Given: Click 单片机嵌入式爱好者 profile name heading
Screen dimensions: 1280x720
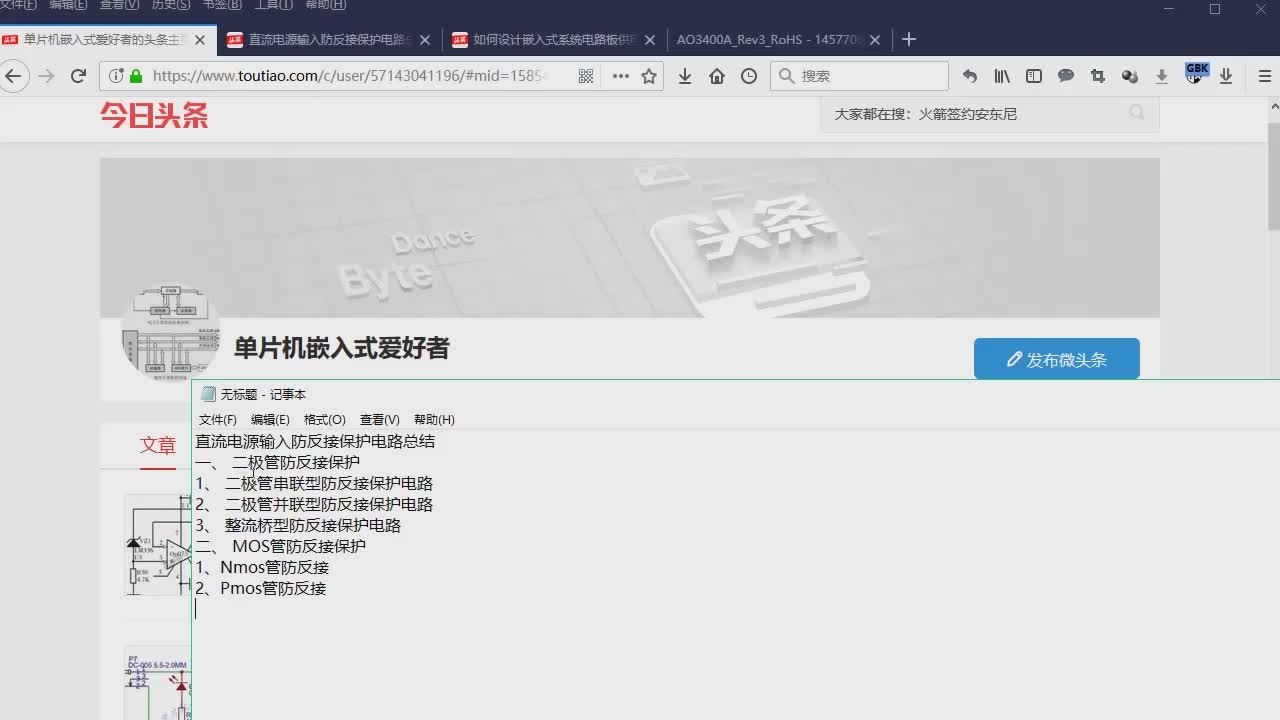Looking at the screenshot, I should pos(342,348).
